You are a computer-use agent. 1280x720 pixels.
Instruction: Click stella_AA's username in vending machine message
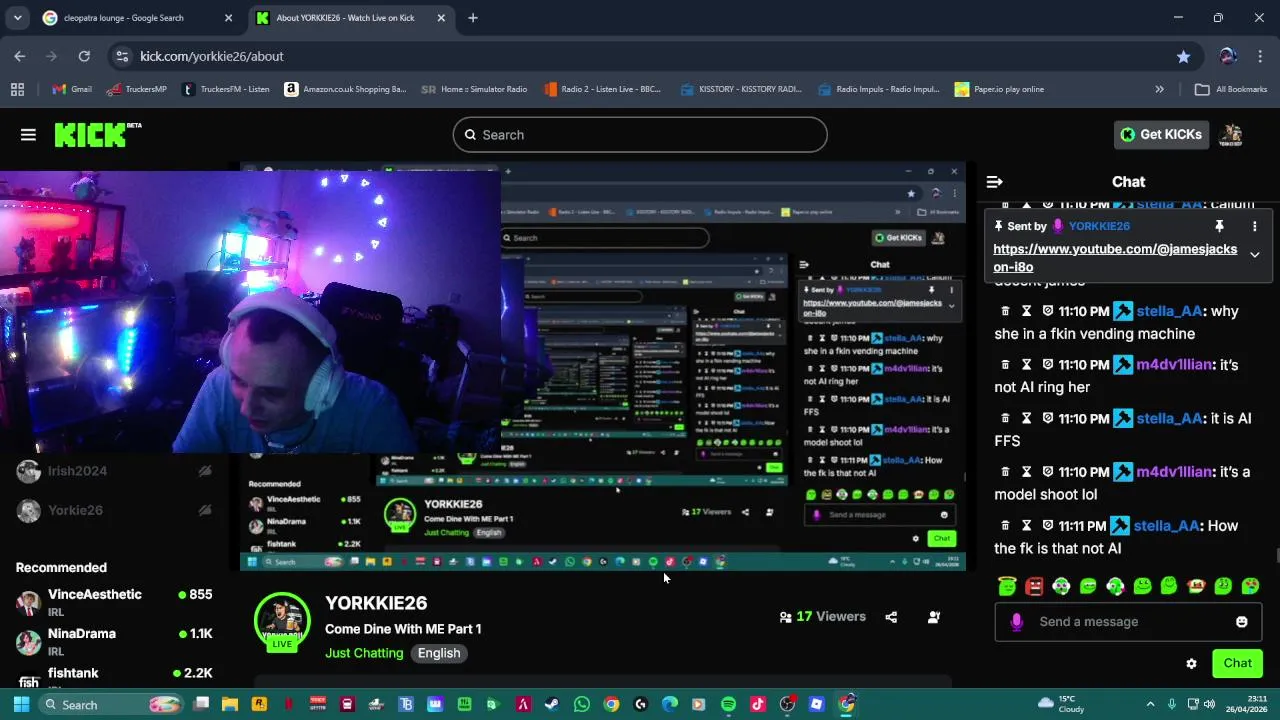(1169, 311)
